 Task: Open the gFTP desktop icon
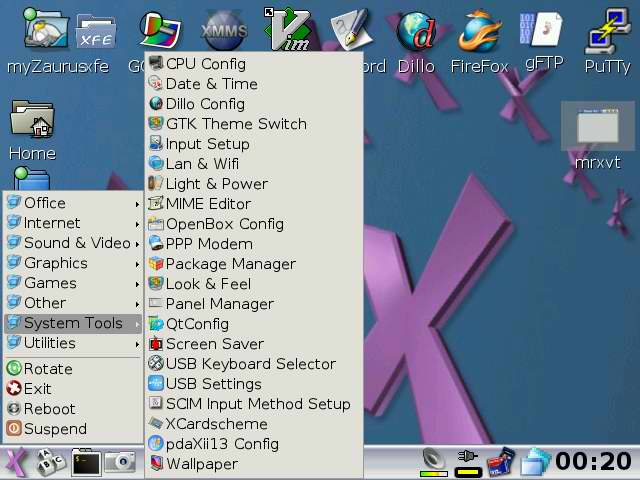(x=541, y=36)
